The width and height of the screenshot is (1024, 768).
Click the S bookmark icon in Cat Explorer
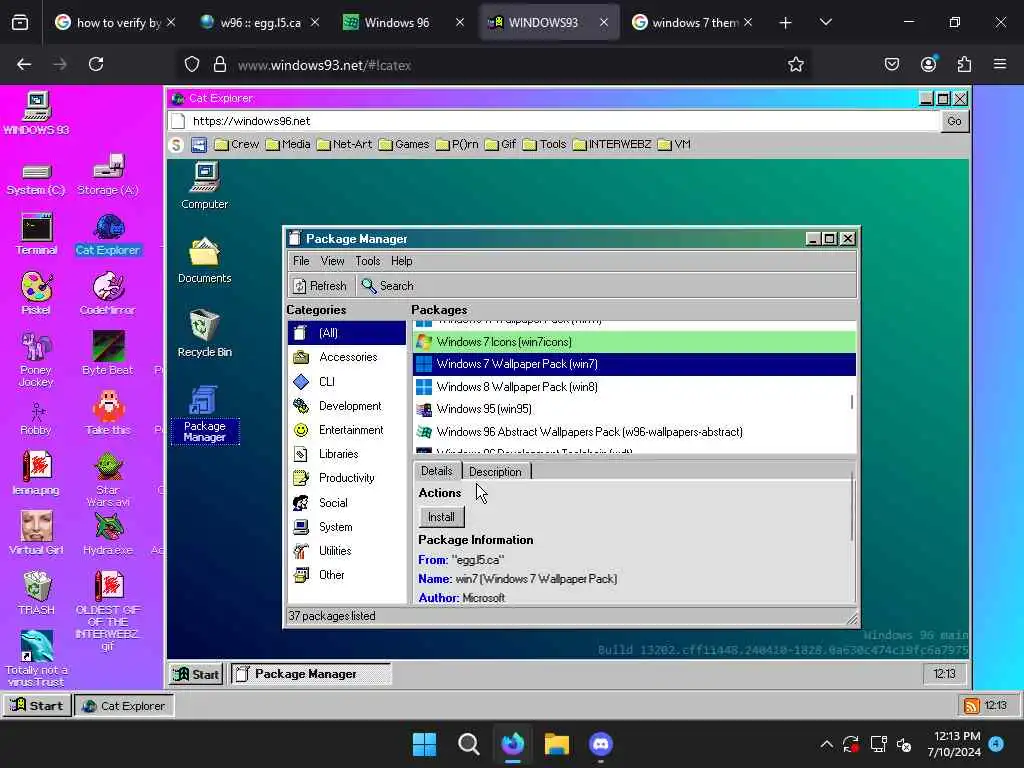click(x=176, y=144)
